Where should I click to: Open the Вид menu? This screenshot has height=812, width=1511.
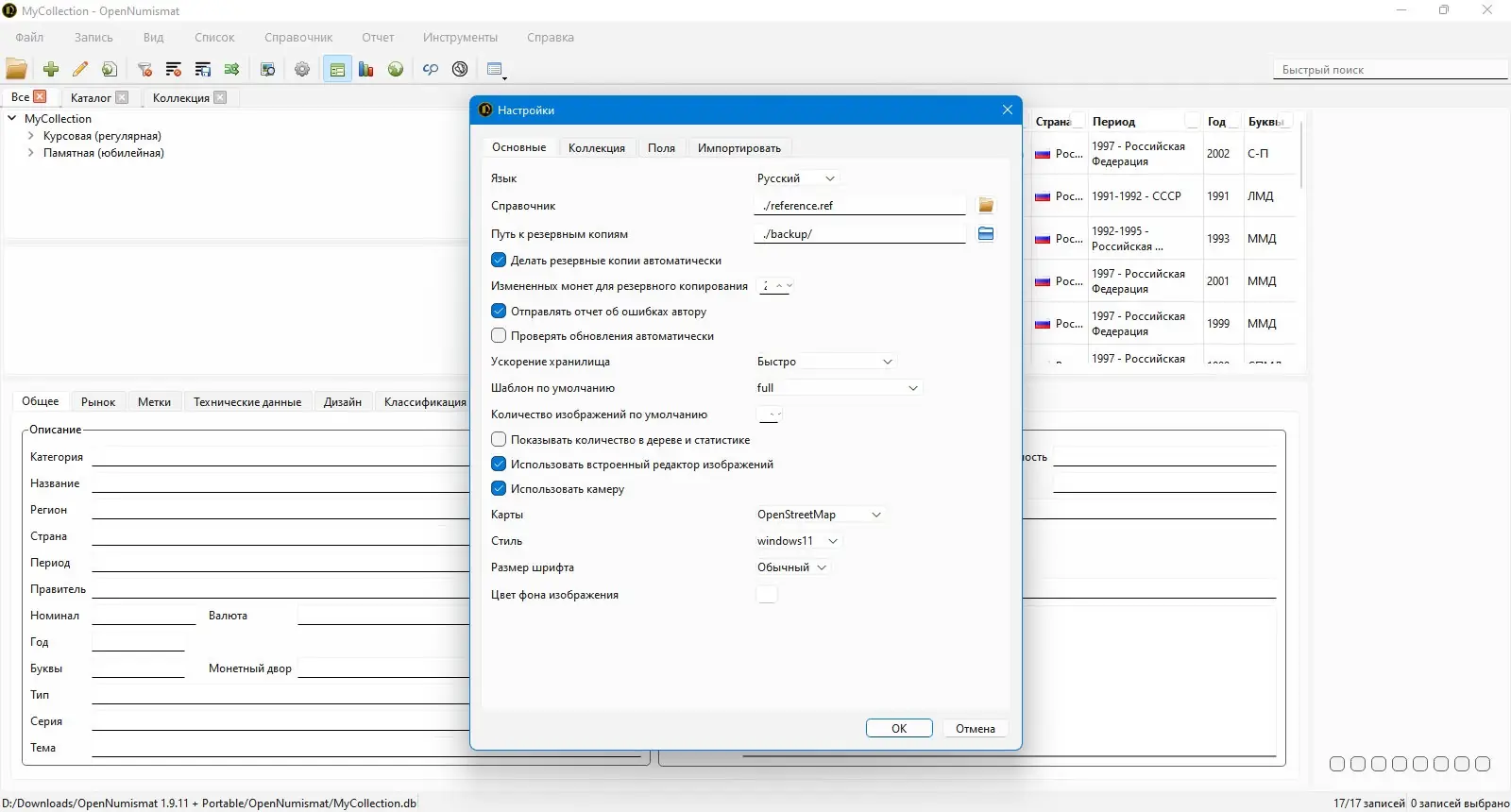(154, 38)
